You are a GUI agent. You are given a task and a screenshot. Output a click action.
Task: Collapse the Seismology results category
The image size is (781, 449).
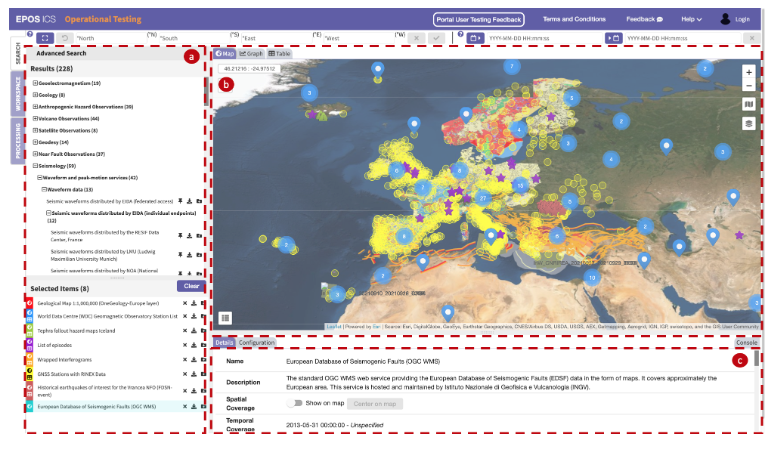(35, 165)
